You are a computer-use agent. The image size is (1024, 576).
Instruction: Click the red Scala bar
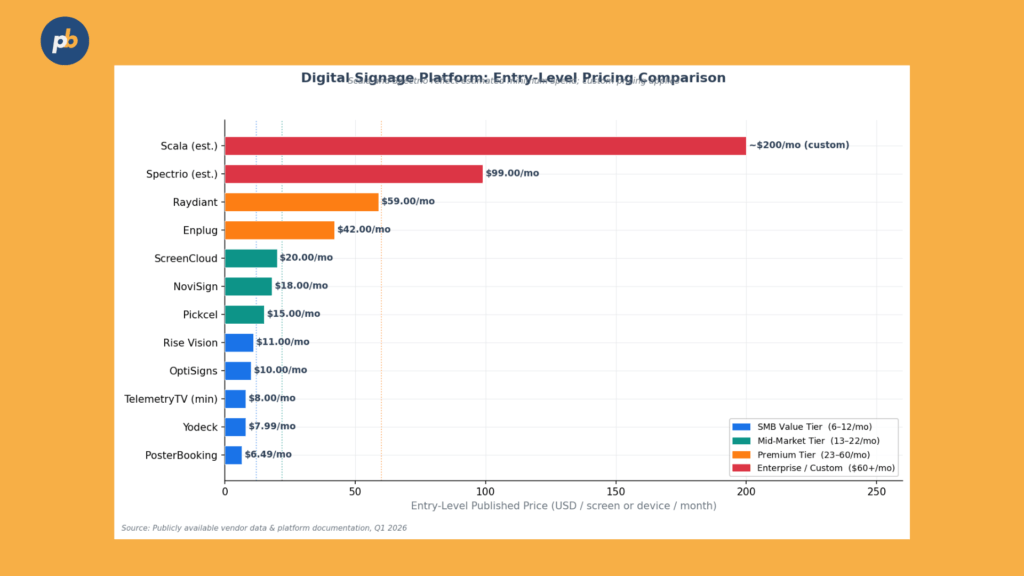(485, 146)
